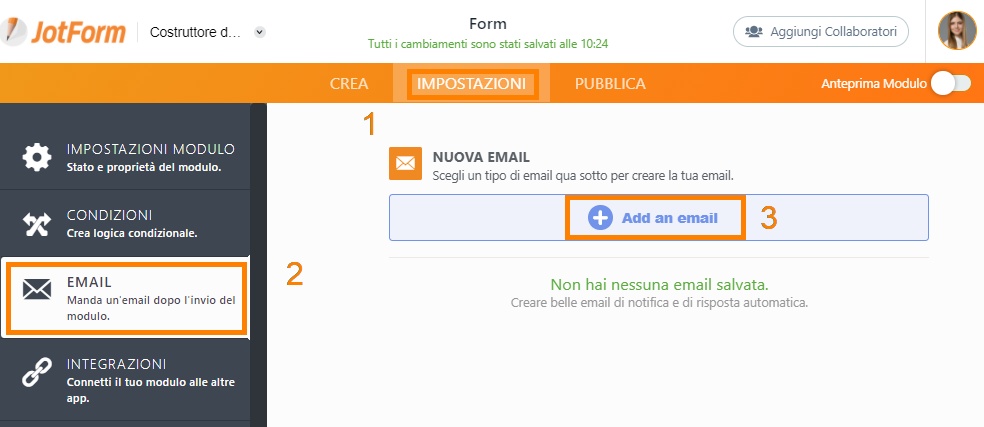This screenshot has width=984, height=427.
Task: Click the Condizioni crossed-arrows icon
Action: tap(37, 224)
